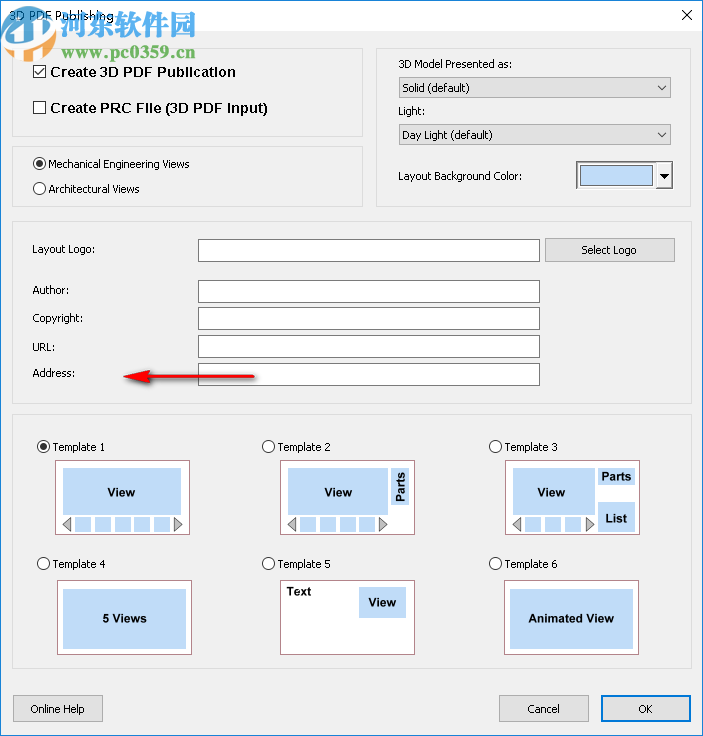Image resolution: width=703 pixels, height=736 pixels.
Task: Uncheck Create 3D PDF Publication checkbox
Action: (39, 72)
